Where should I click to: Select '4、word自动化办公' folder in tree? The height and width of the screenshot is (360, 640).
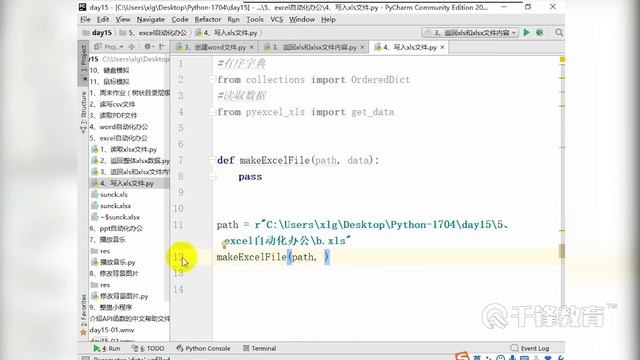(x=119, y=127)
